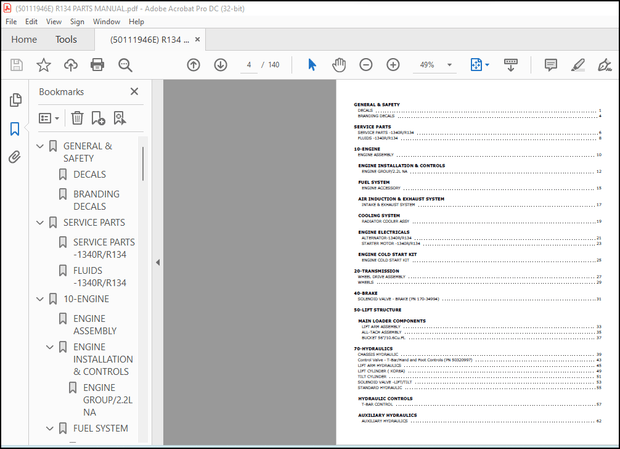The image size is (620, 449).
Task: Collapse the 10-ENGINE bookmark
Action: 40,299
